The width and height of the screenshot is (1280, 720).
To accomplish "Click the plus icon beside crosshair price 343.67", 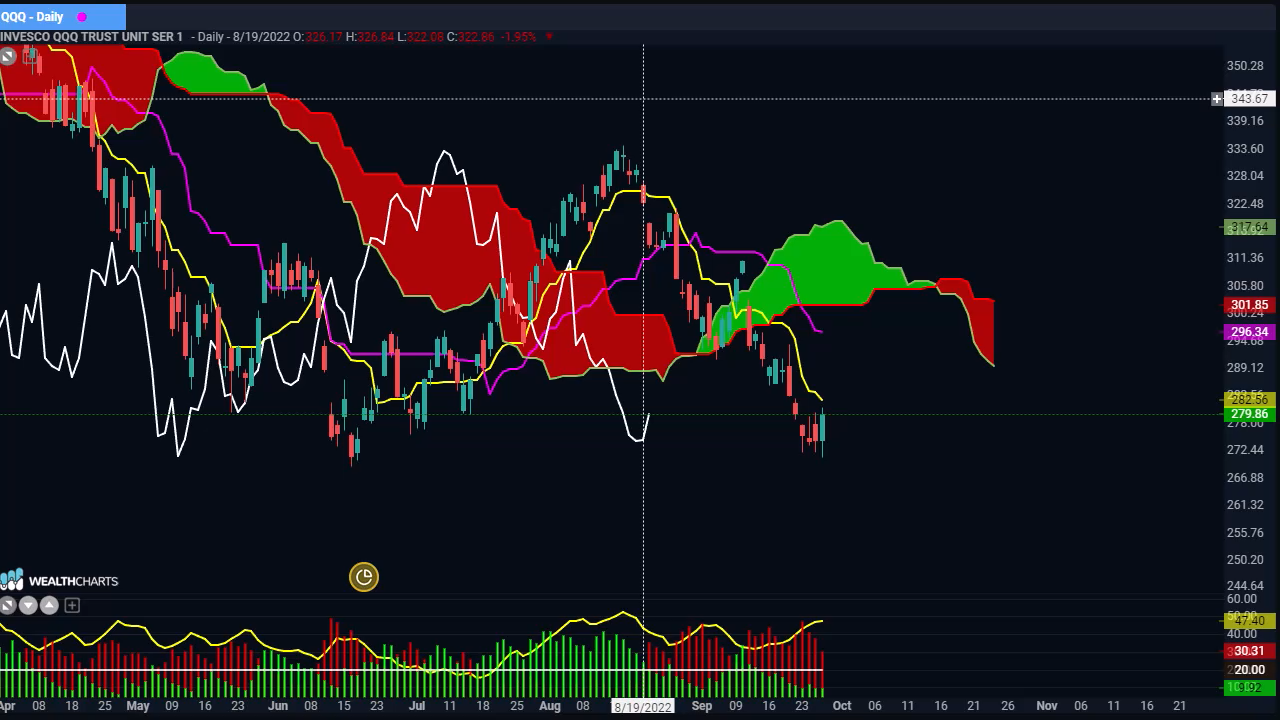I will (1217, 99).
